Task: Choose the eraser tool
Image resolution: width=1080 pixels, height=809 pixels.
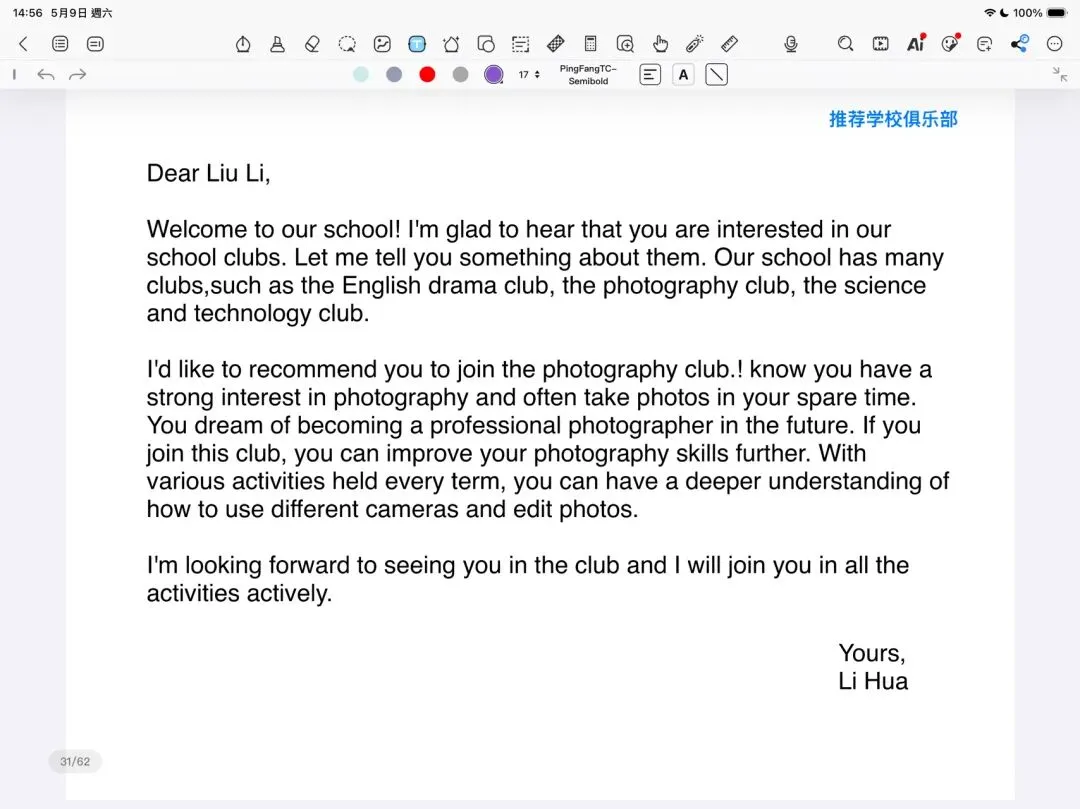Action: click(x=312, y=44)
